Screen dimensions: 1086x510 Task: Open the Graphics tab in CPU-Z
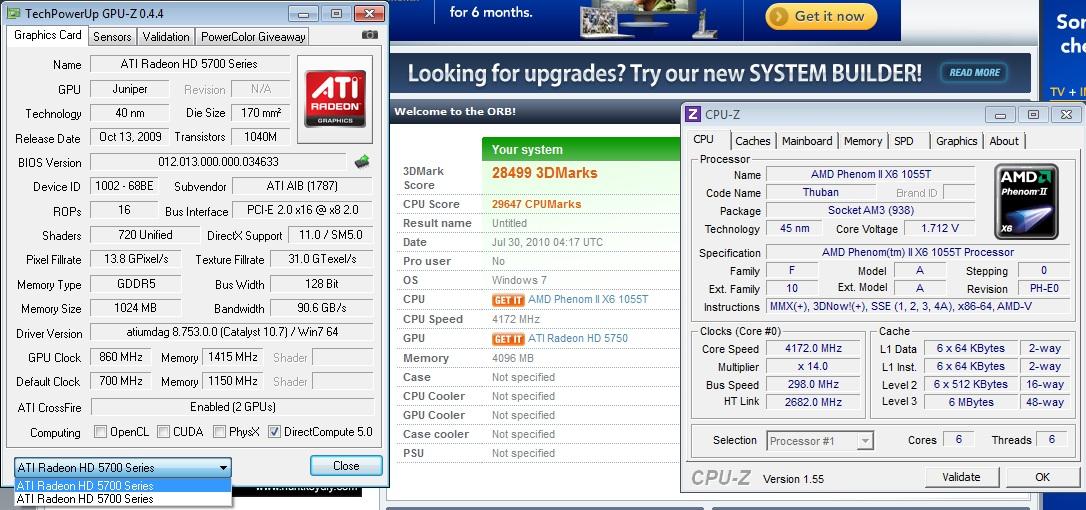pyautogui.click(x=956, y=141)
